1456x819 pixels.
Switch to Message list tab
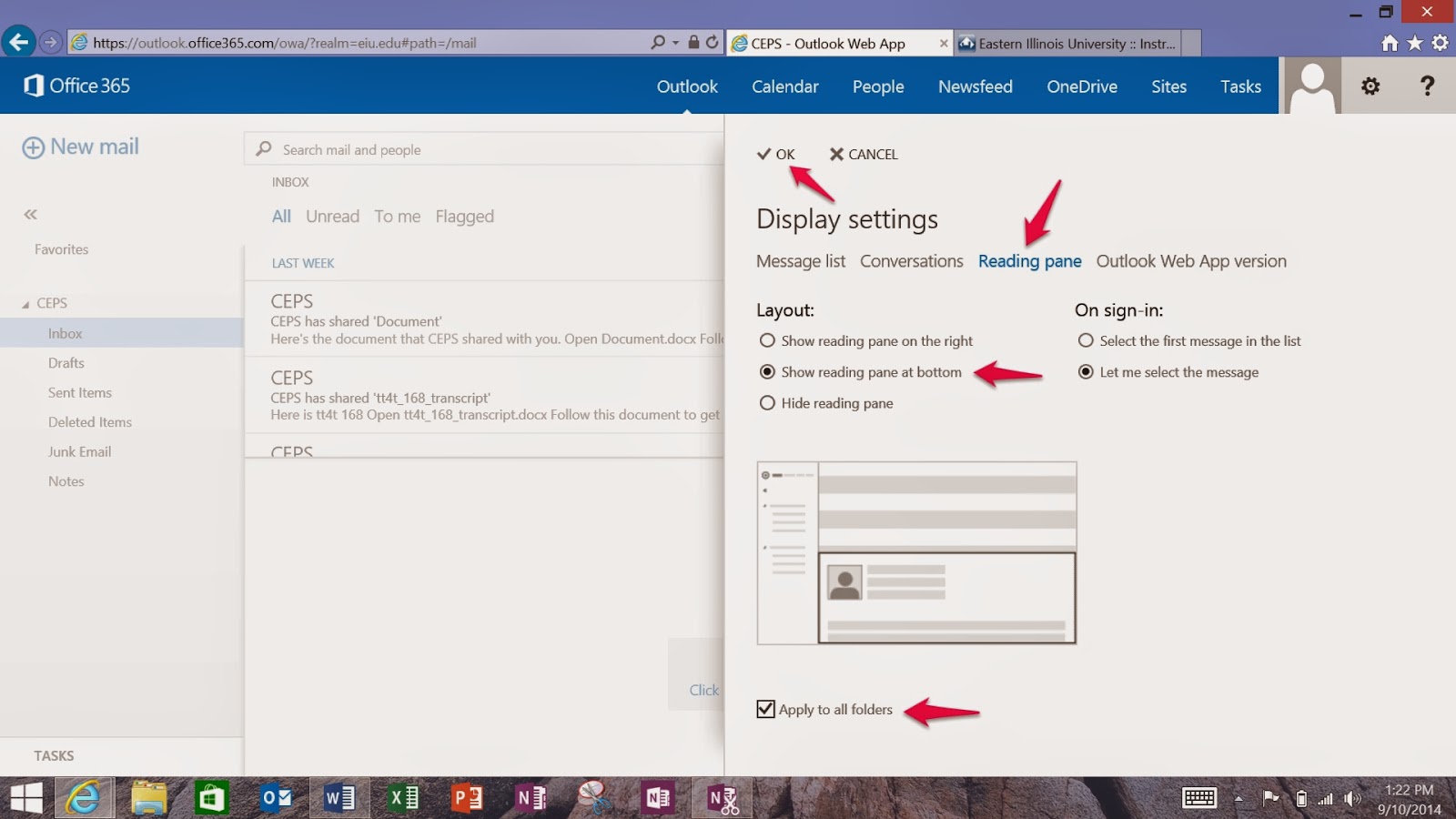(x=801, y=261)
